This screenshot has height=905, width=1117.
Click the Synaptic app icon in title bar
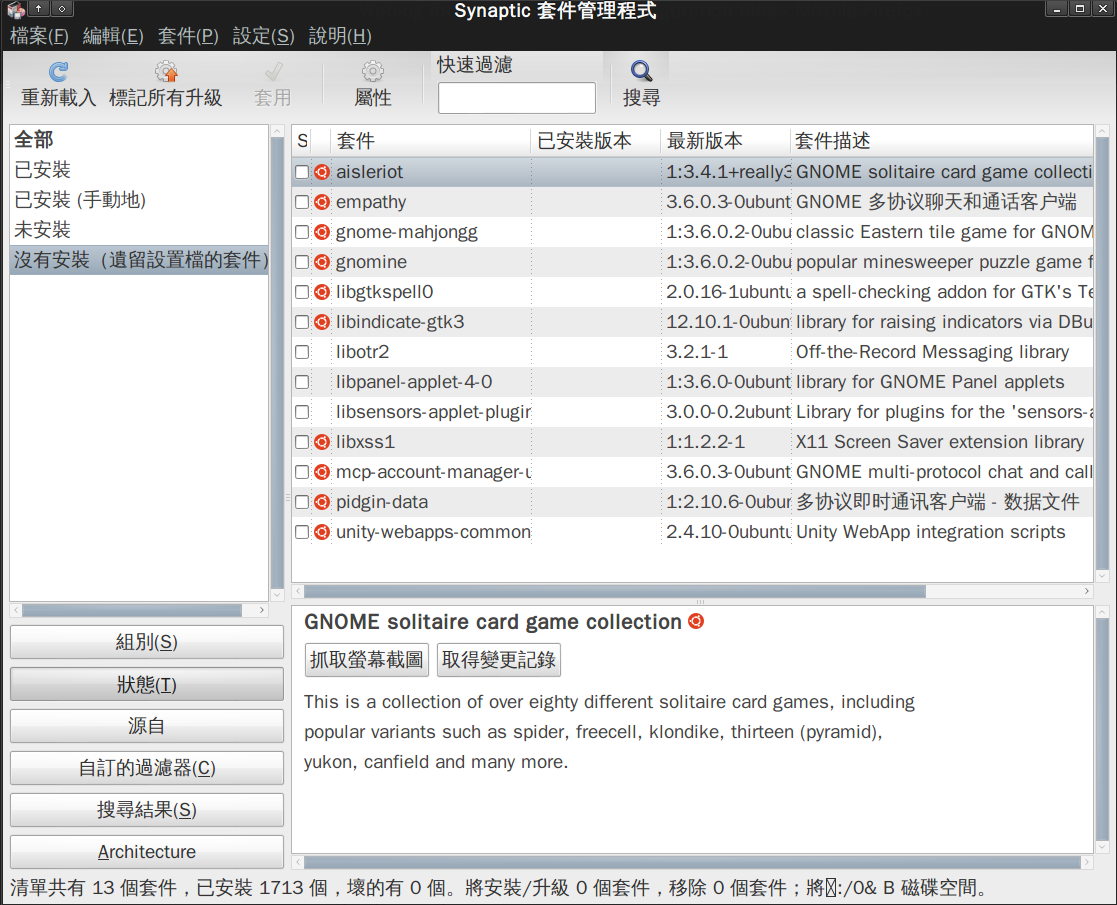[16, 9]
